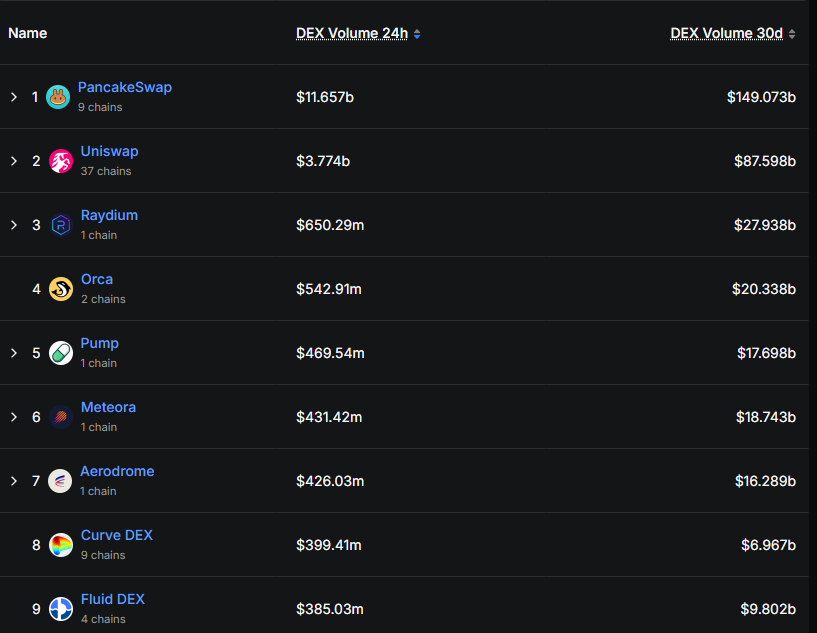
Task: Click the Orca yellow logo icon
Action: click(x=61, y=289)
